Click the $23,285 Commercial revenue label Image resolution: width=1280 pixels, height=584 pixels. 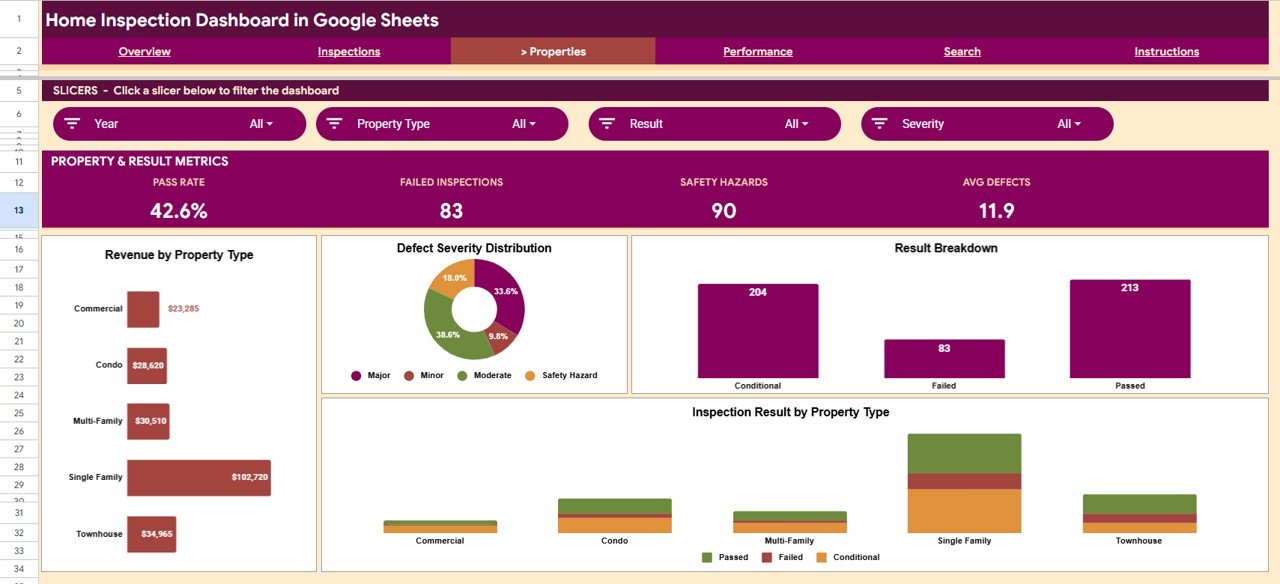pos(183,309)
